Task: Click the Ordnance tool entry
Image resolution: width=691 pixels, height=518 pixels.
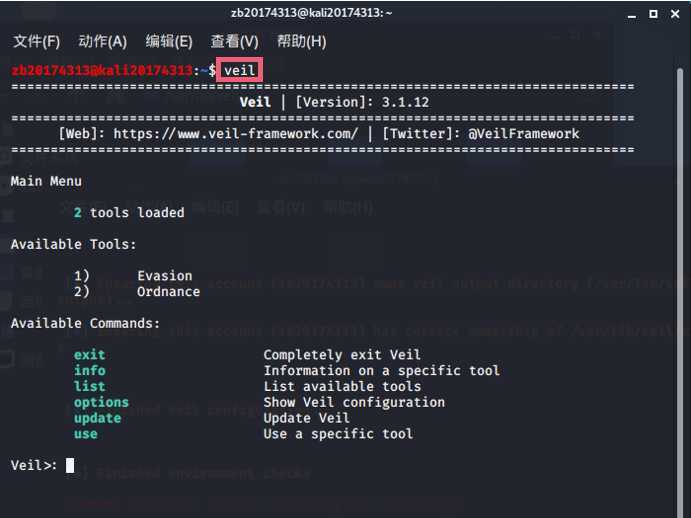Action: 168,291
